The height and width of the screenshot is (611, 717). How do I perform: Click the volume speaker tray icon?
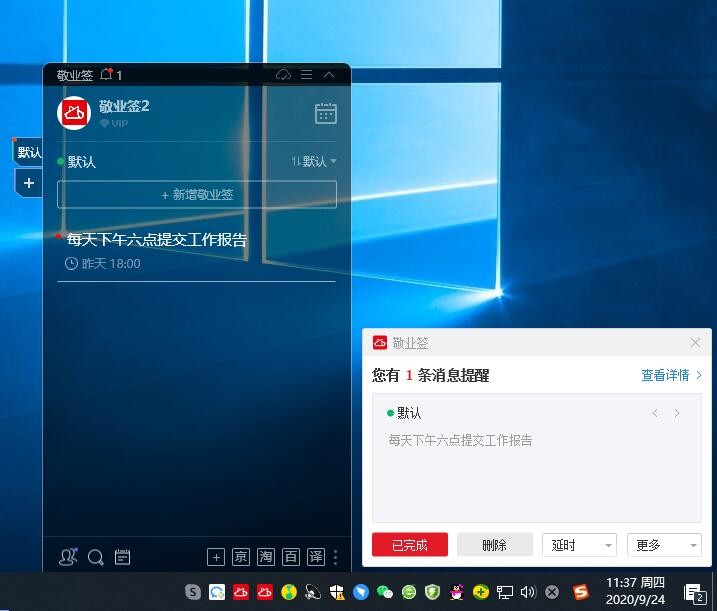(528, 592)
